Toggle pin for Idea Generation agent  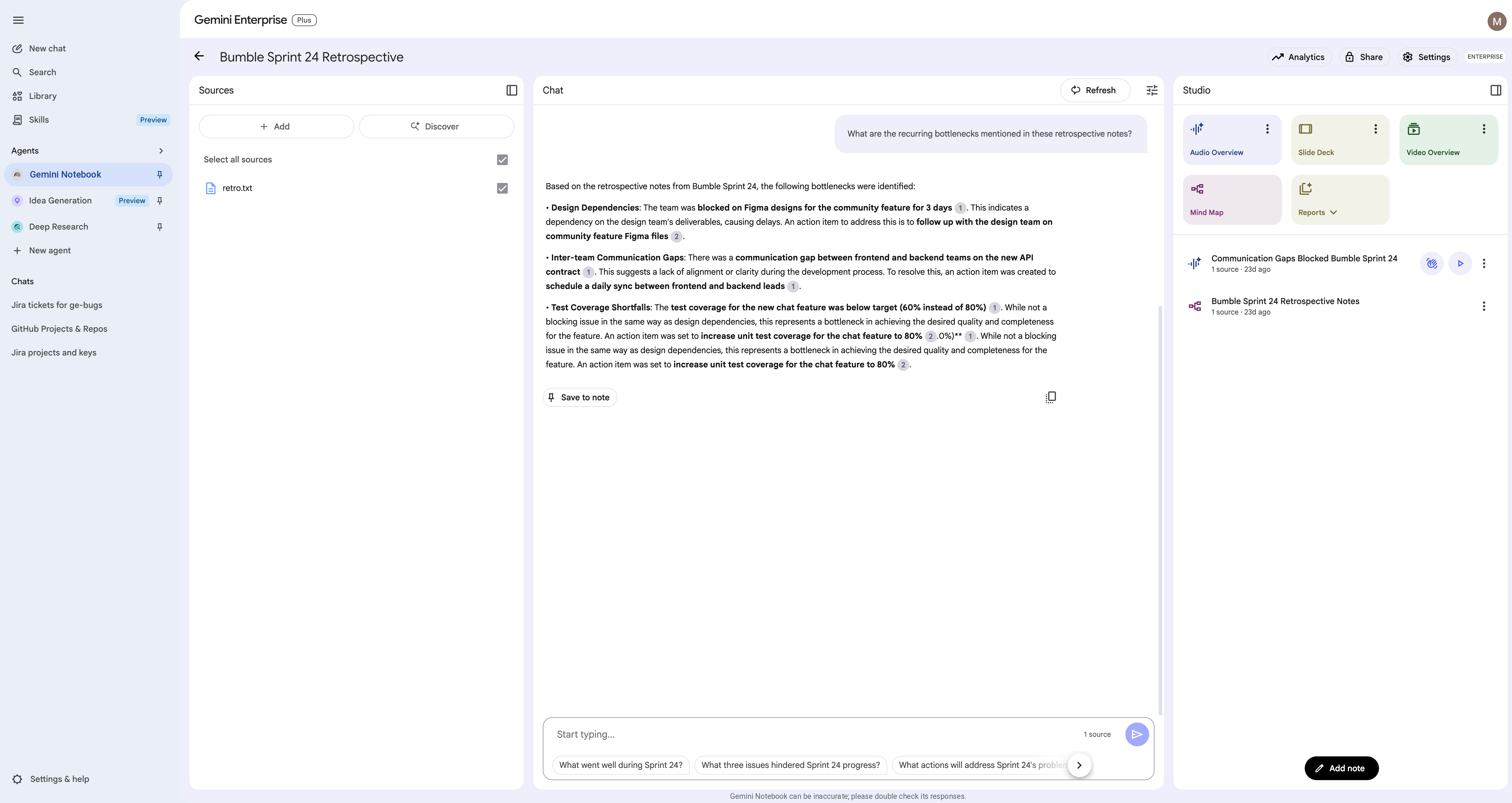point(160,201)
